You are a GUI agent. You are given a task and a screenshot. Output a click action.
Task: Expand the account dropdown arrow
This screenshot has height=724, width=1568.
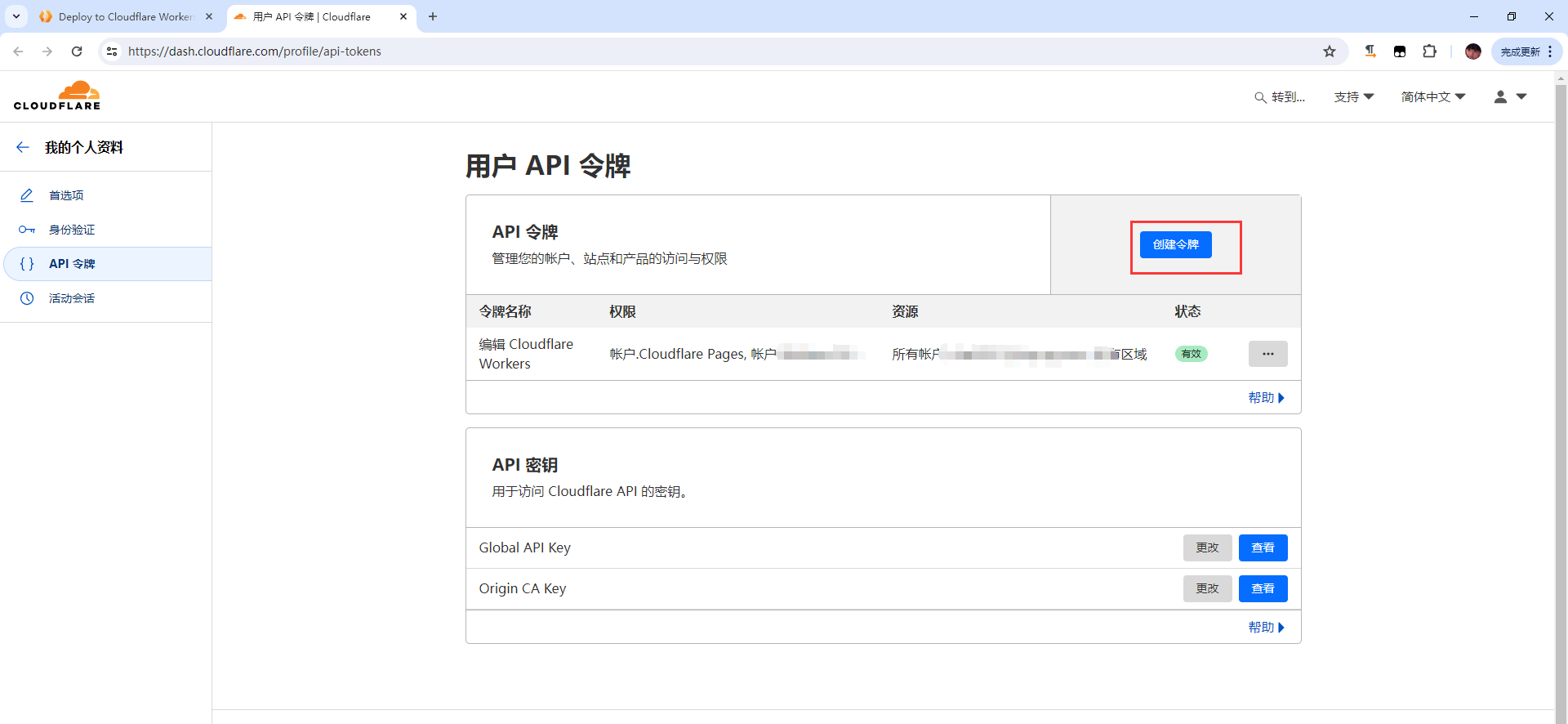pyautogui.click(x=1521, y=96)
